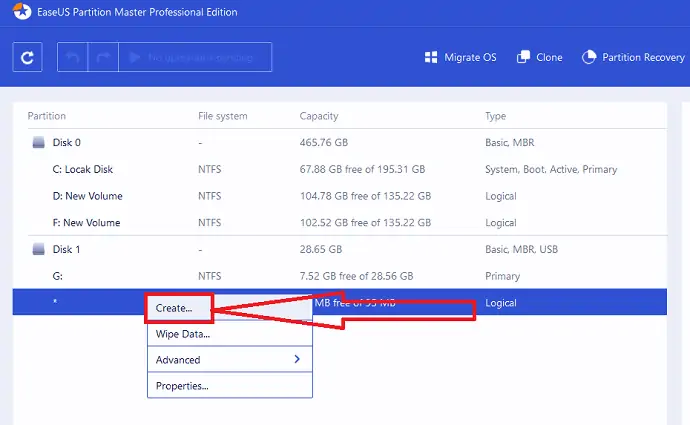Click the EaseUS application logo
Viewport: 690px width, 425px height.
point(22,11)
